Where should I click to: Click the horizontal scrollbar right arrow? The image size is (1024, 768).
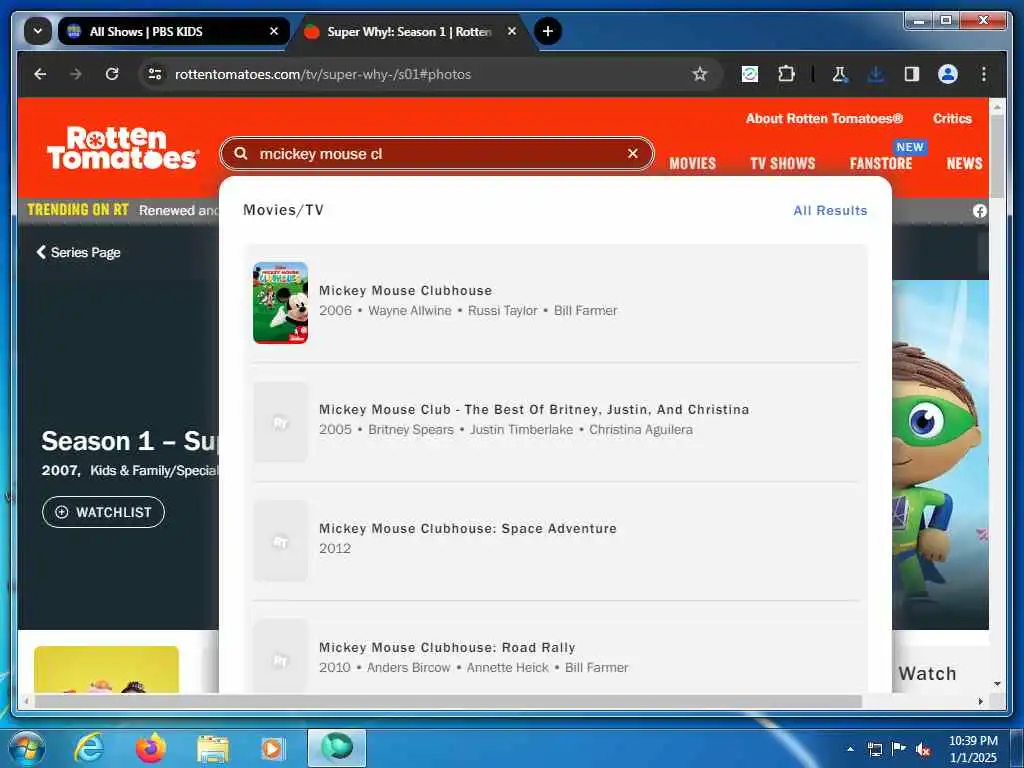(981, 701)
